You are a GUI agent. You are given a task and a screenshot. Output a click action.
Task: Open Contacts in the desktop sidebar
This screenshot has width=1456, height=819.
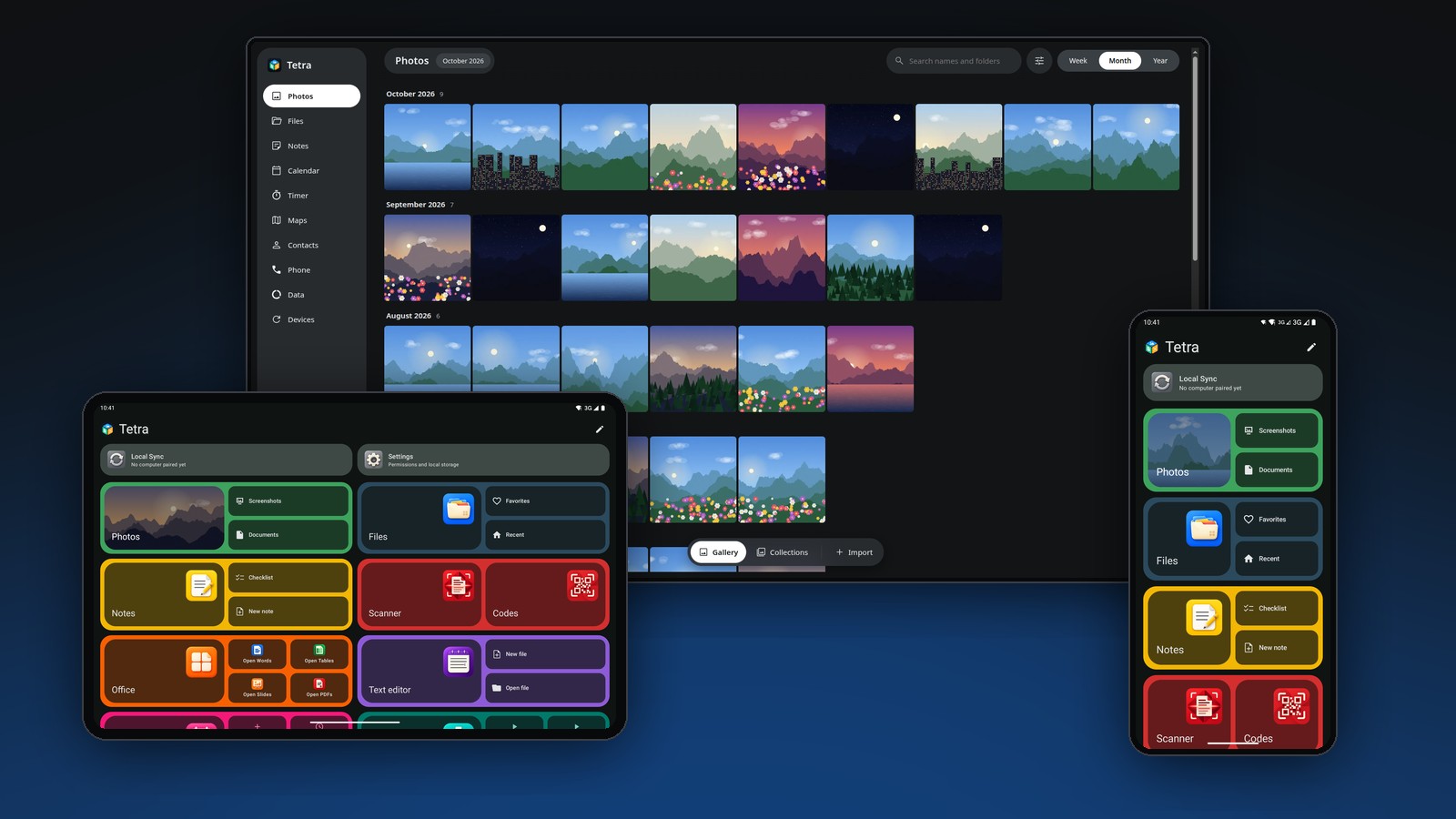(311, 245)
